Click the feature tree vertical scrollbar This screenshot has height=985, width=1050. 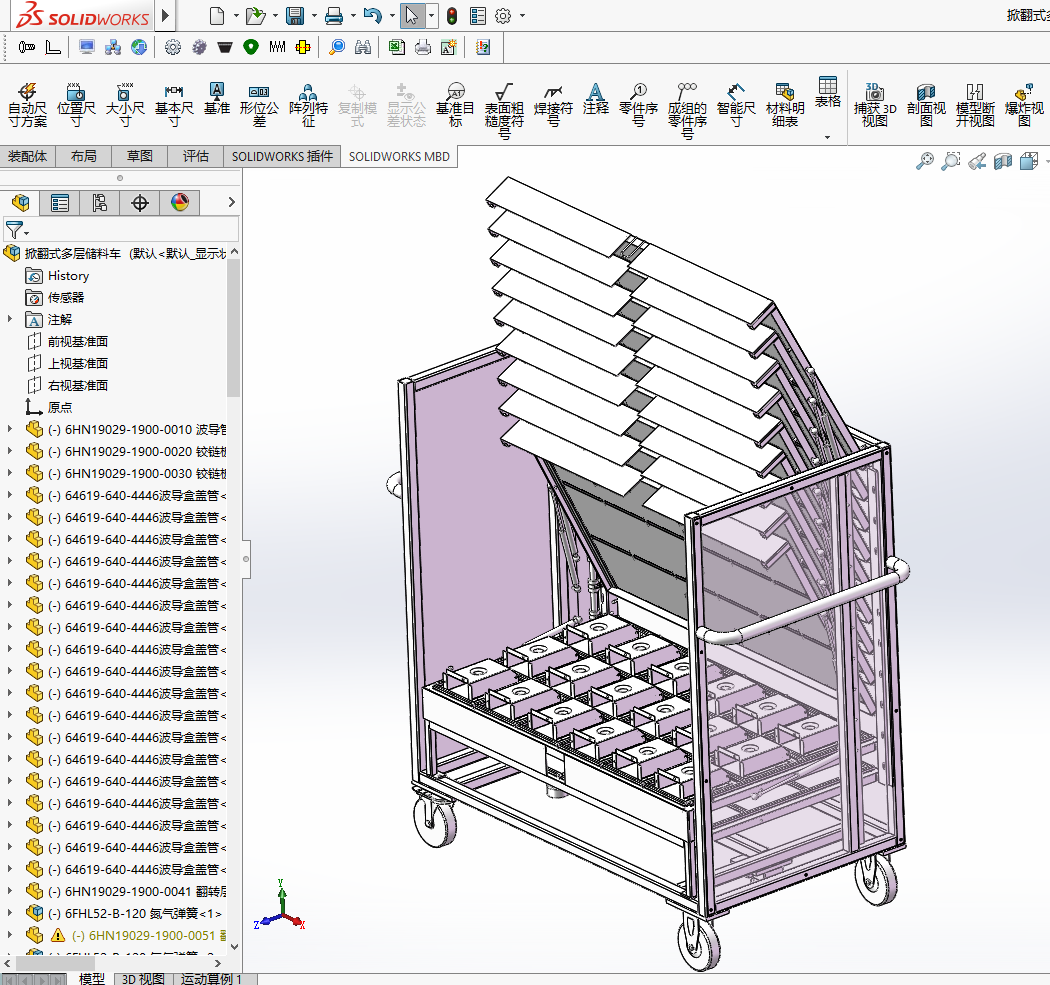point(233,327)
